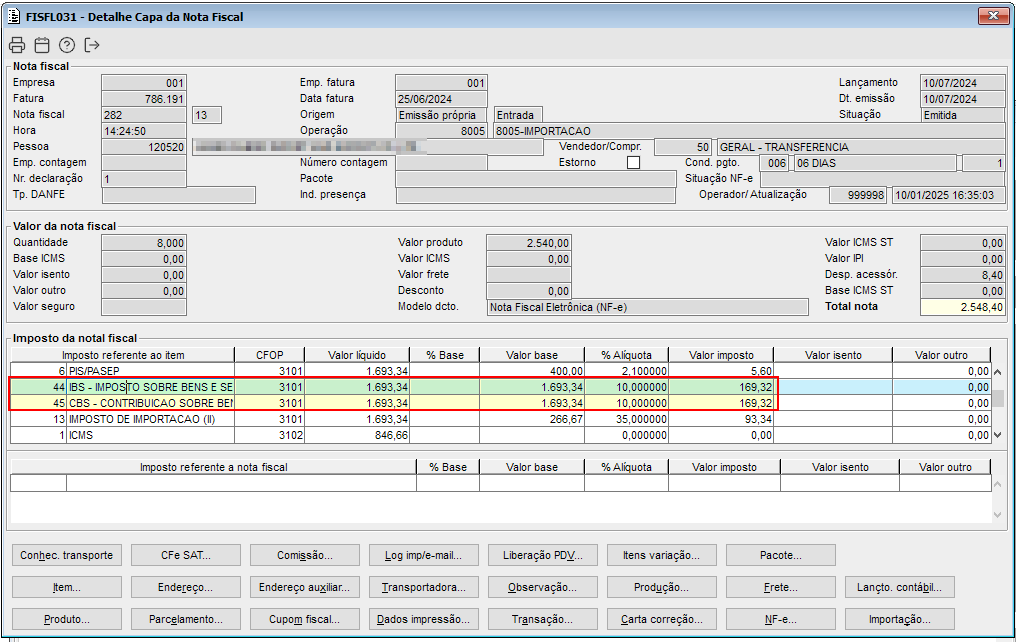Click the Nota fiscal field 282

point(144,115)
